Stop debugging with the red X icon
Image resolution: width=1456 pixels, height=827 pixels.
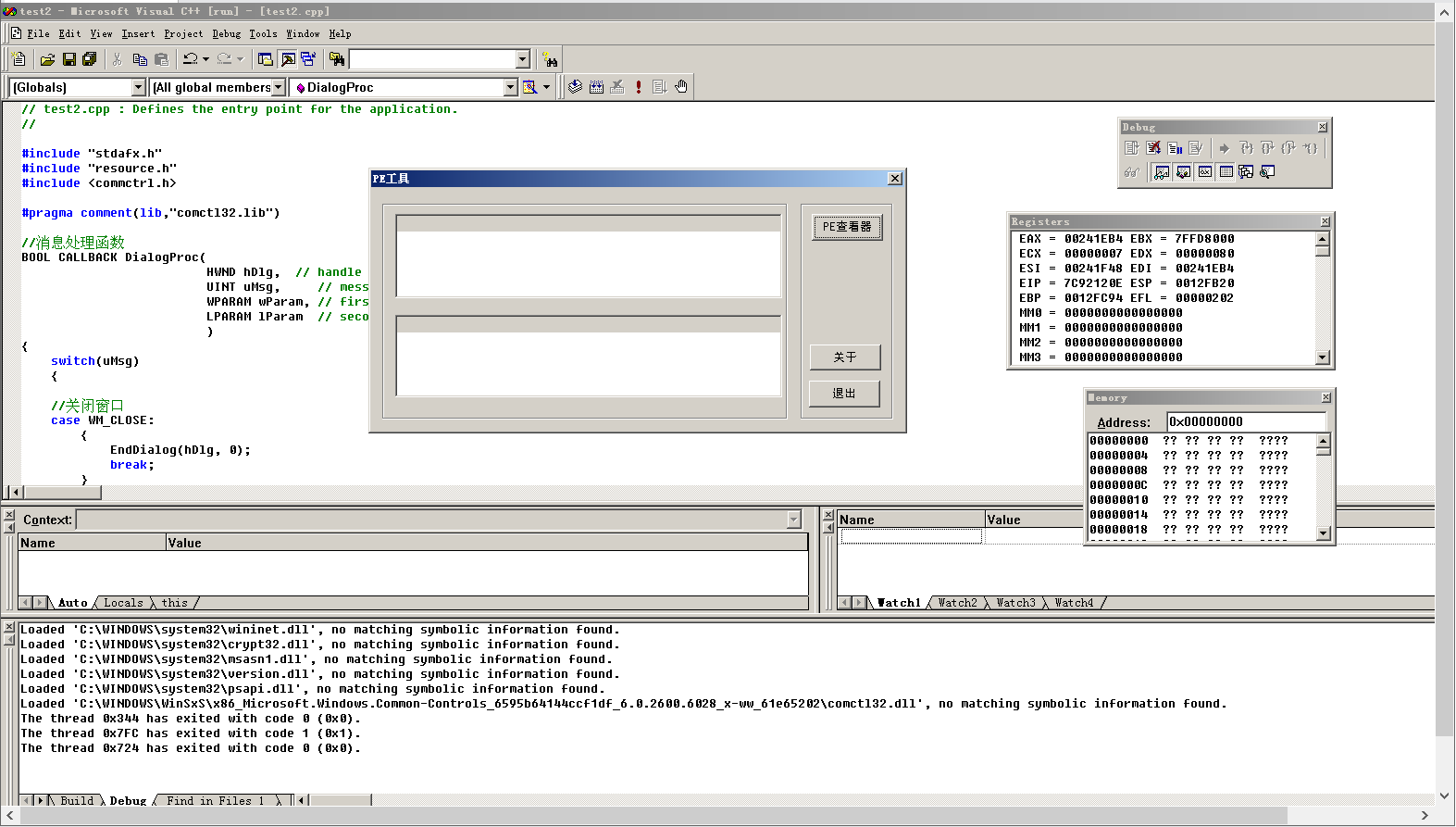pyautogui.click(x=1153, y=148)
